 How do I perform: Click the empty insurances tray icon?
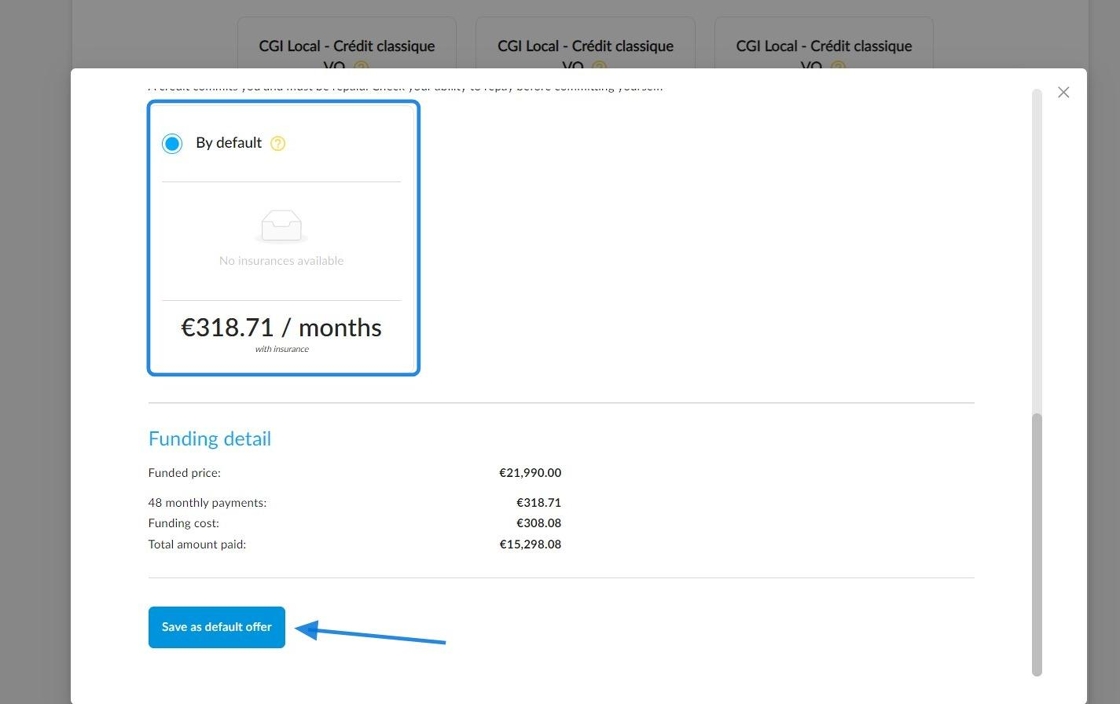coord(281,226)
